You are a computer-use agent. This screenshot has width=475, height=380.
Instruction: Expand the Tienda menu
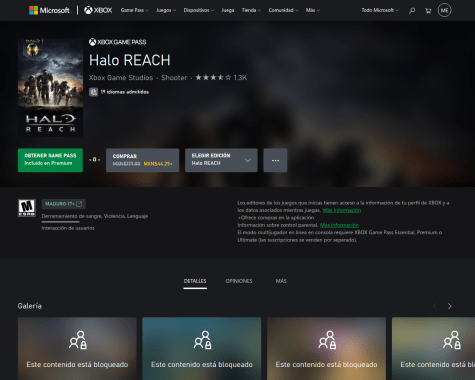pyautogui.click(x=251, y=10)
